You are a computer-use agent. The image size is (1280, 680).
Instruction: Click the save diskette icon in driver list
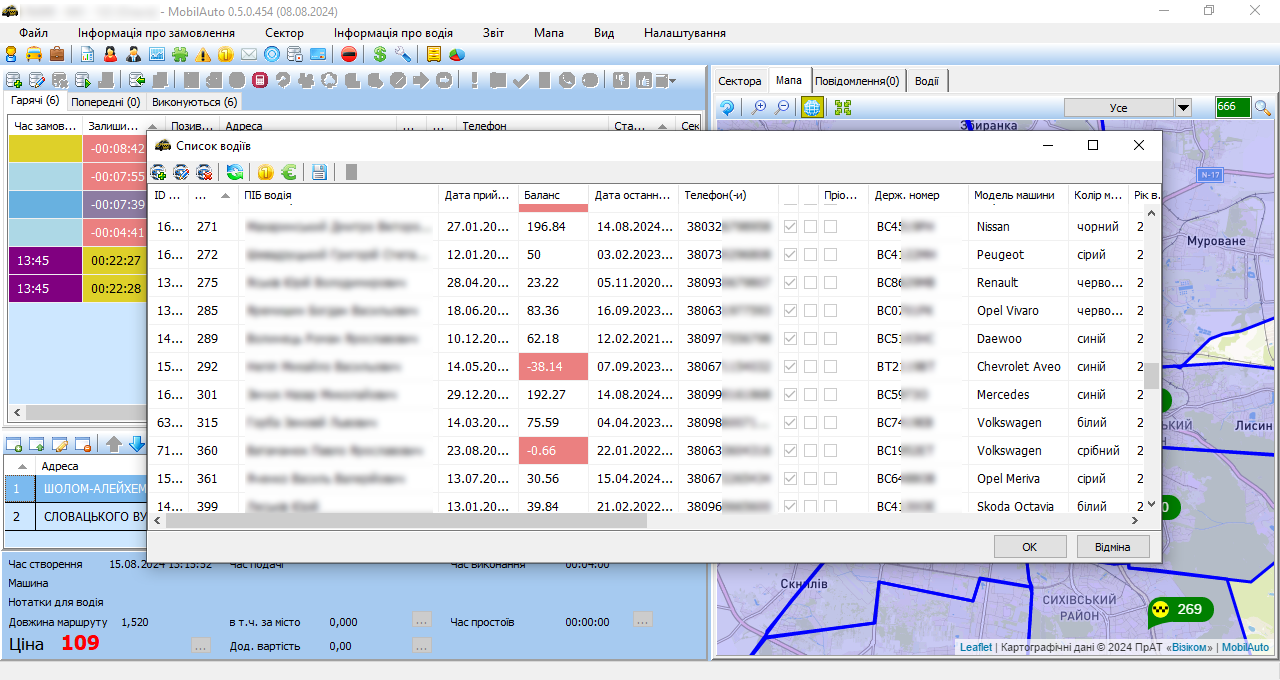[319, 172]
